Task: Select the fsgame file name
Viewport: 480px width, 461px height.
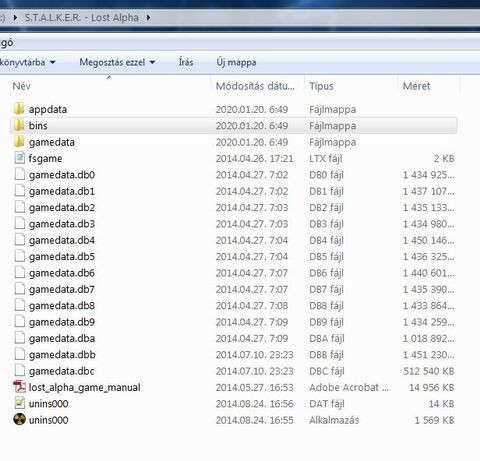Action: coord(45,159)
